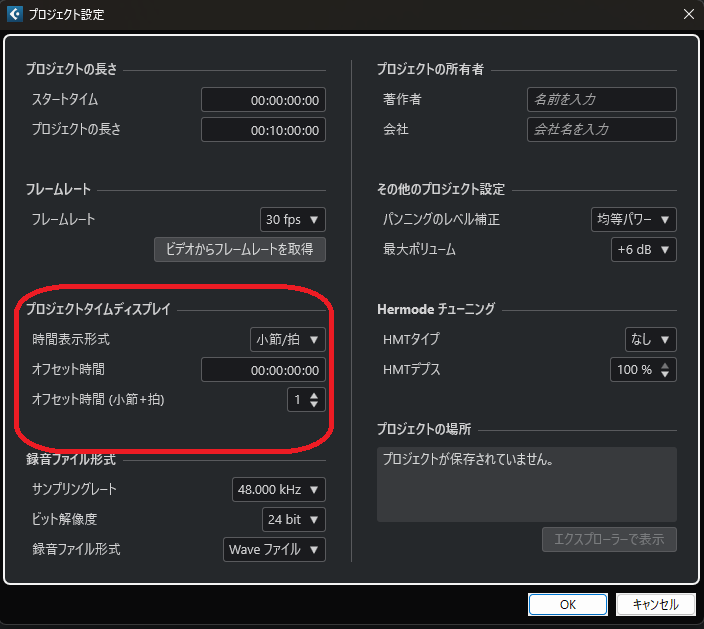This screenshot has height=629, width=704.
Task: Click the HMTデプス 100 % value field
Action: [634, 369]
